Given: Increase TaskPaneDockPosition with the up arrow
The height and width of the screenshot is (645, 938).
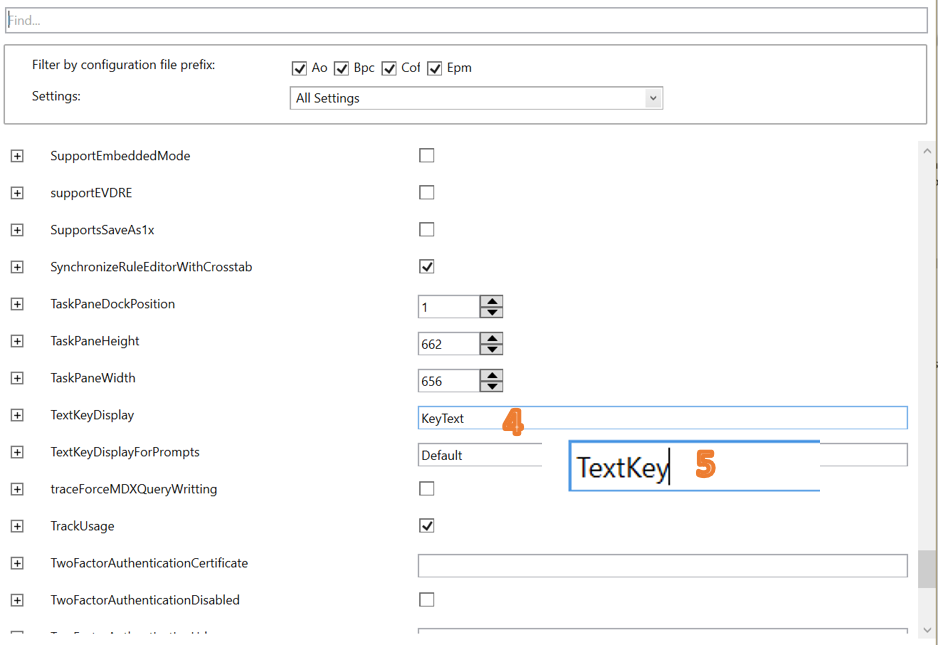Looking at the screenshot, I should pos(492,302).
